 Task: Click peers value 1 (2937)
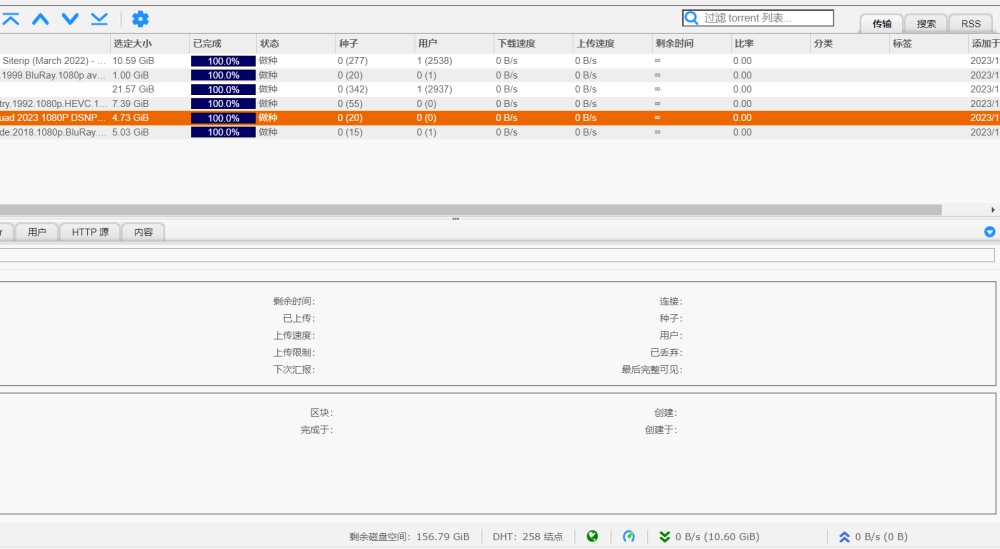pyautogui.click(x=434, y=89)
